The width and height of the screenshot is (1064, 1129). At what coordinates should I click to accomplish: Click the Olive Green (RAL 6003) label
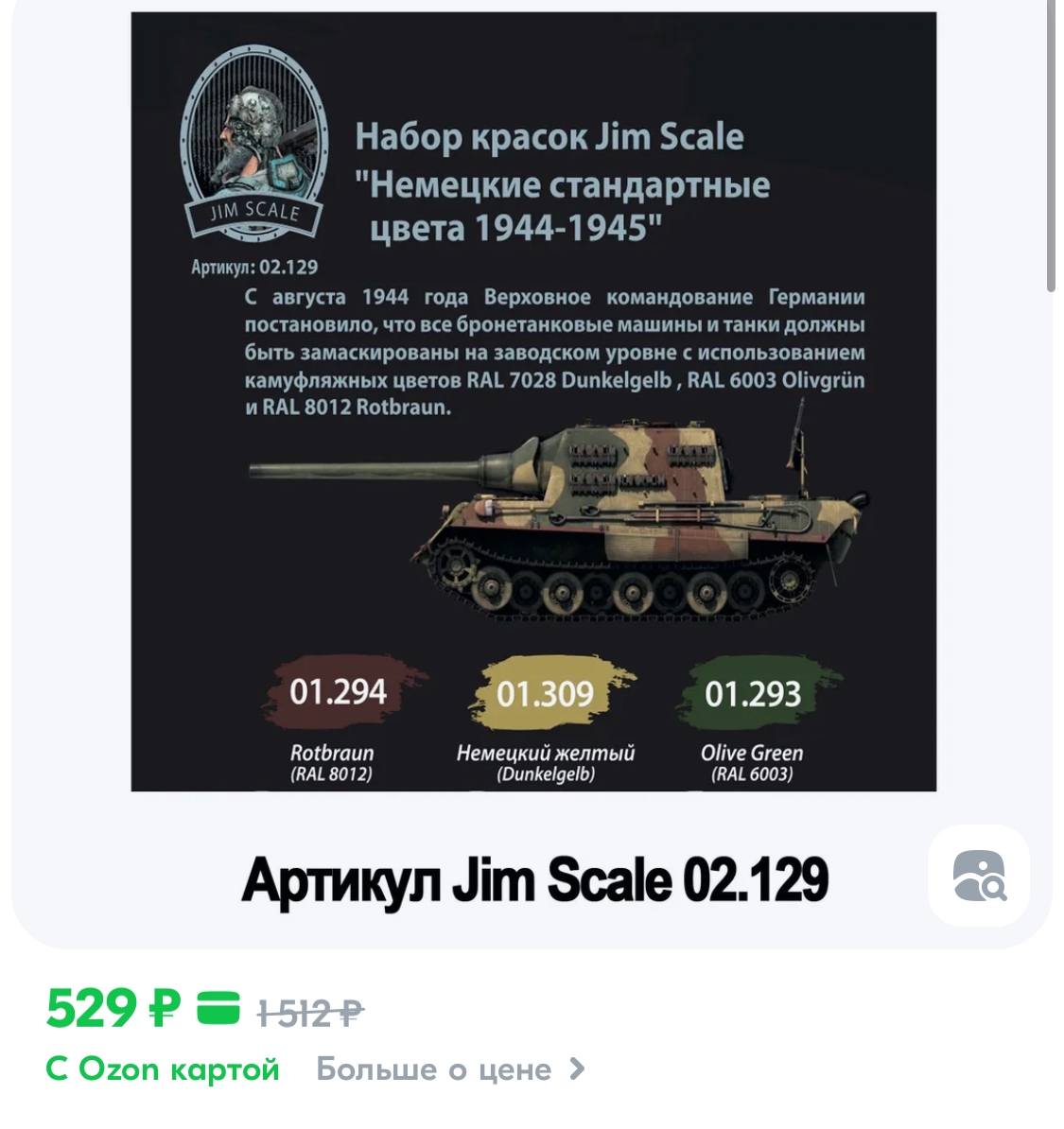[751, 763]
